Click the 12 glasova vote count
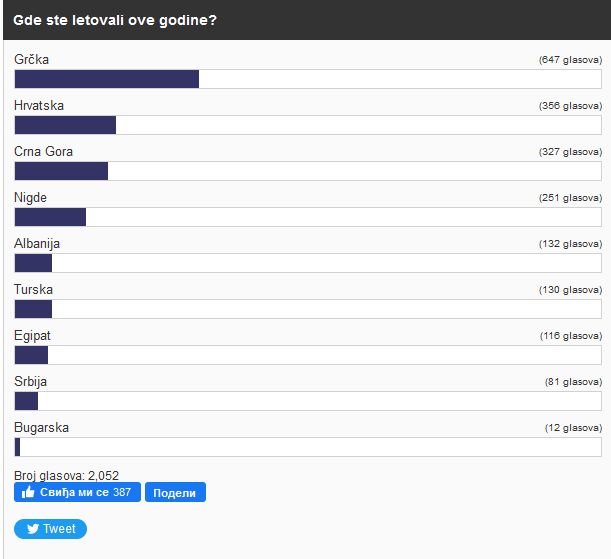The image size is (611, 559). pyautogui.click(x=573, y=428)
